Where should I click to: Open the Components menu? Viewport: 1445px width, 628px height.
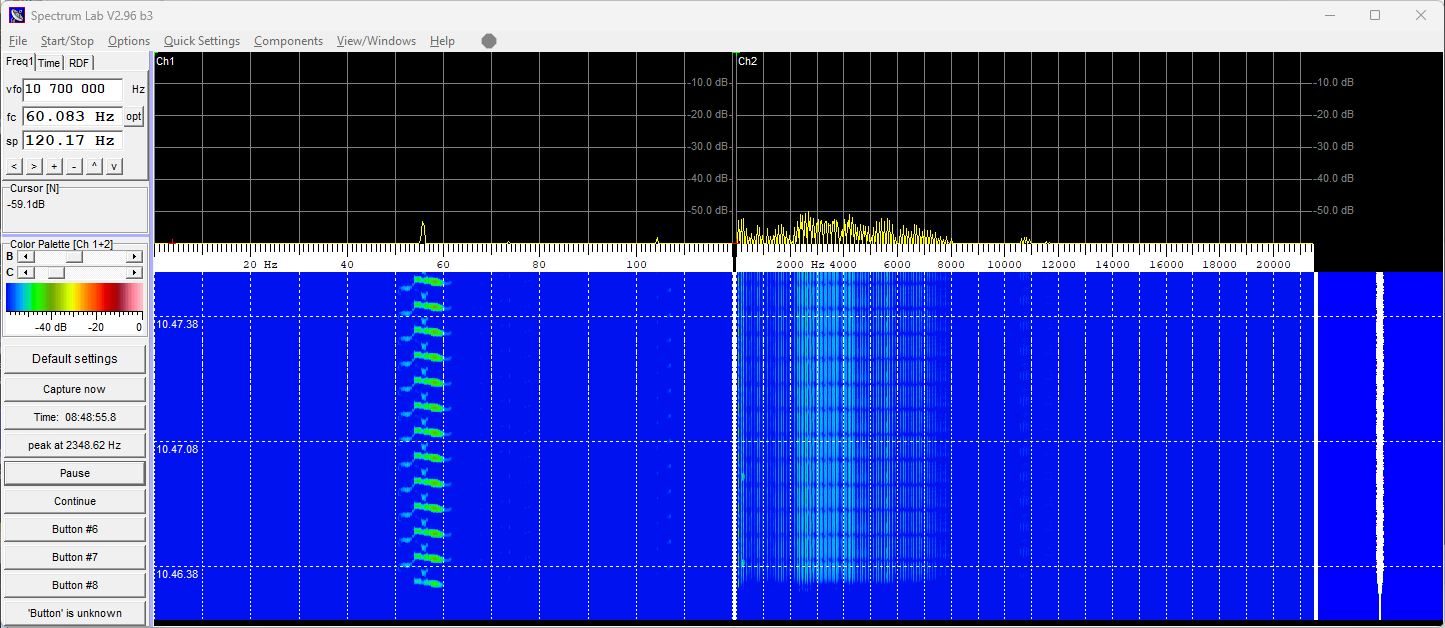[x=288, y=41]
